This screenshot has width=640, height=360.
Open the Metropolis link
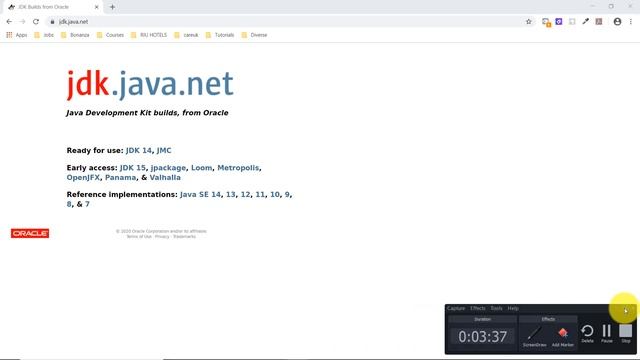pyautogui.click(x=238, y=168)
